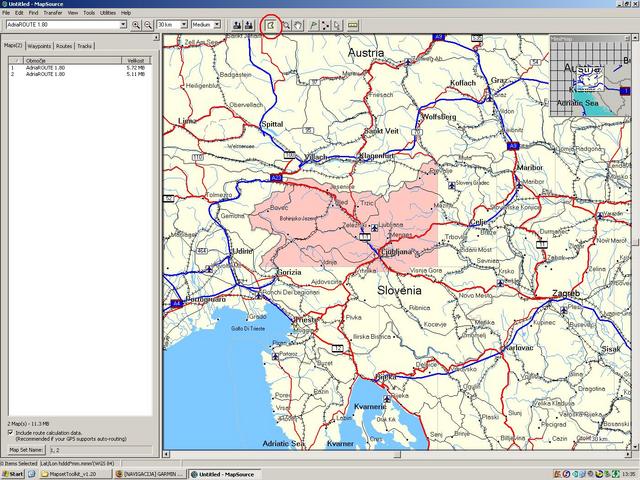Open the Utilities menu
The image size is (640, 480).
(x=108, y=13)
